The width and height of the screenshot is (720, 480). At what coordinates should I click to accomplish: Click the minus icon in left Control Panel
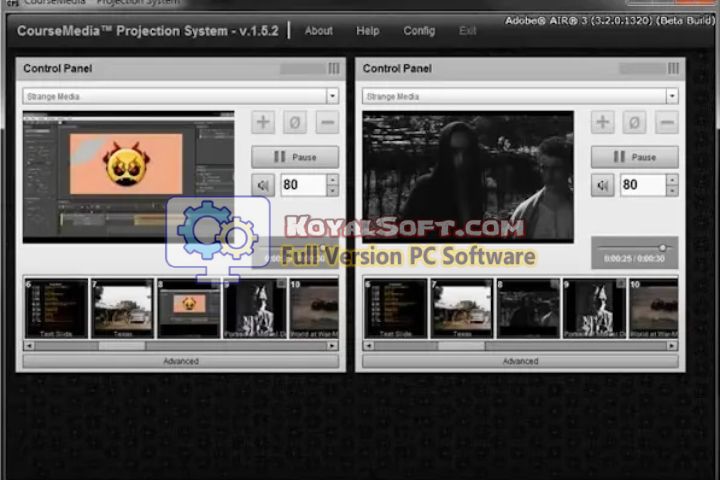pos(327,123)
